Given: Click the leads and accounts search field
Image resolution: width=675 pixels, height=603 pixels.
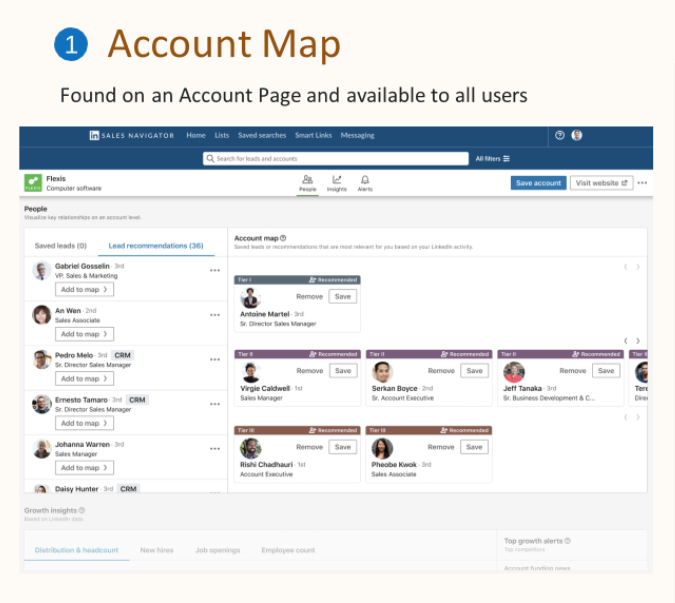Looking at the screenshot, I should click(x=335, y=158).
